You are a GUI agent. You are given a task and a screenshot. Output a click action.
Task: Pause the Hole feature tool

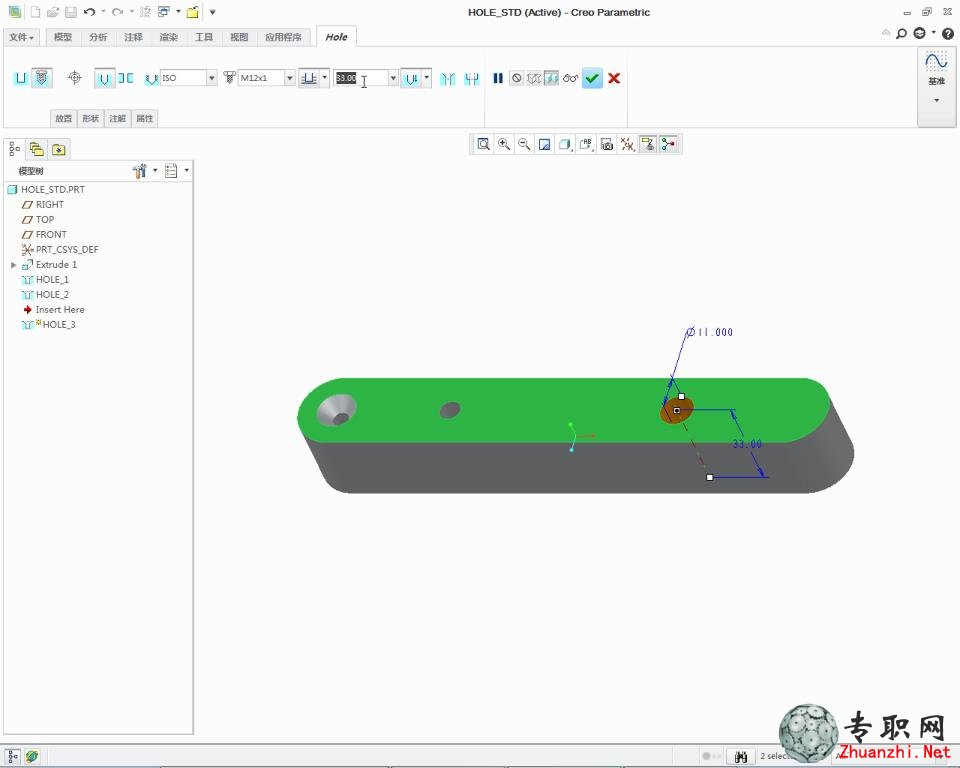[498, 78]
